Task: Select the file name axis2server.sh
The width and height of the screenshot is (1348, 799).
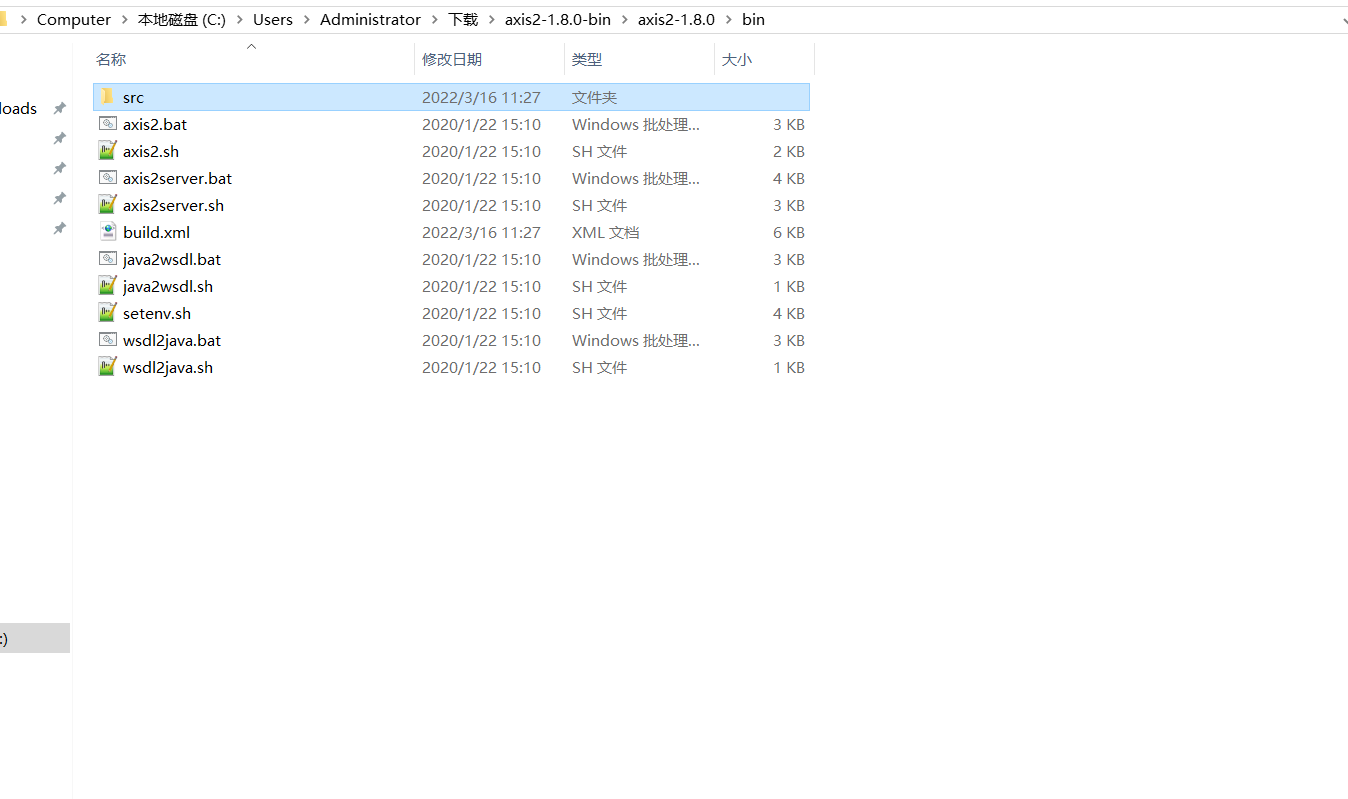Action: coord(173,205)
